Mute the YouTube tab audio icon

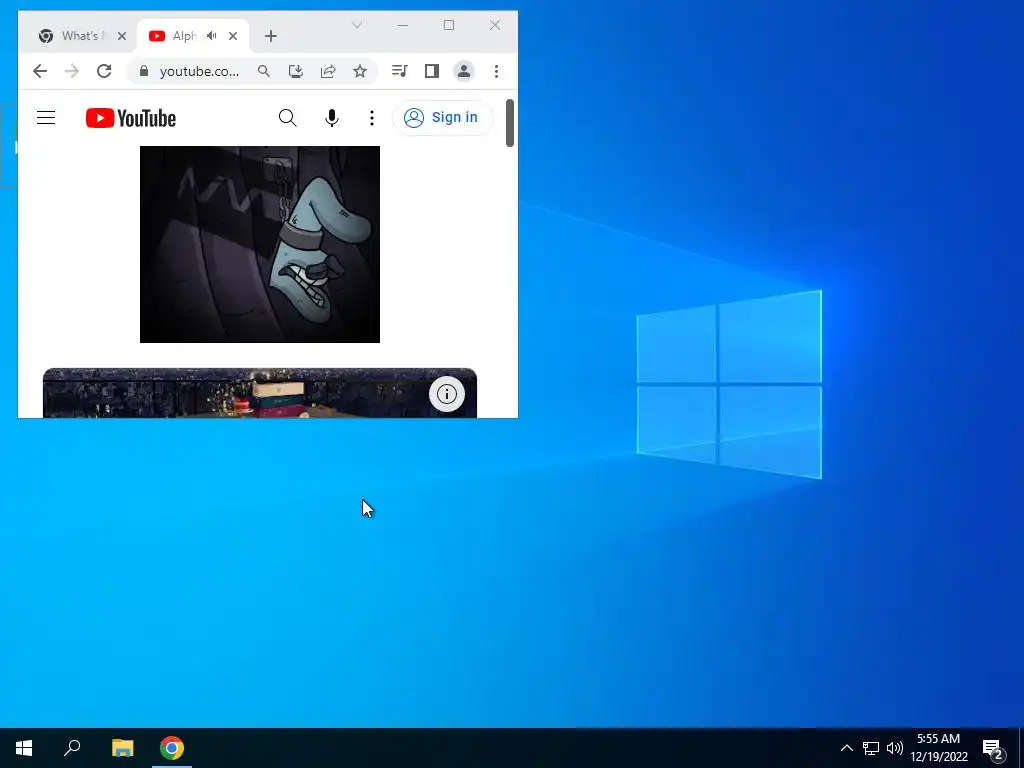pyautogui.click(x=211, y=36)
